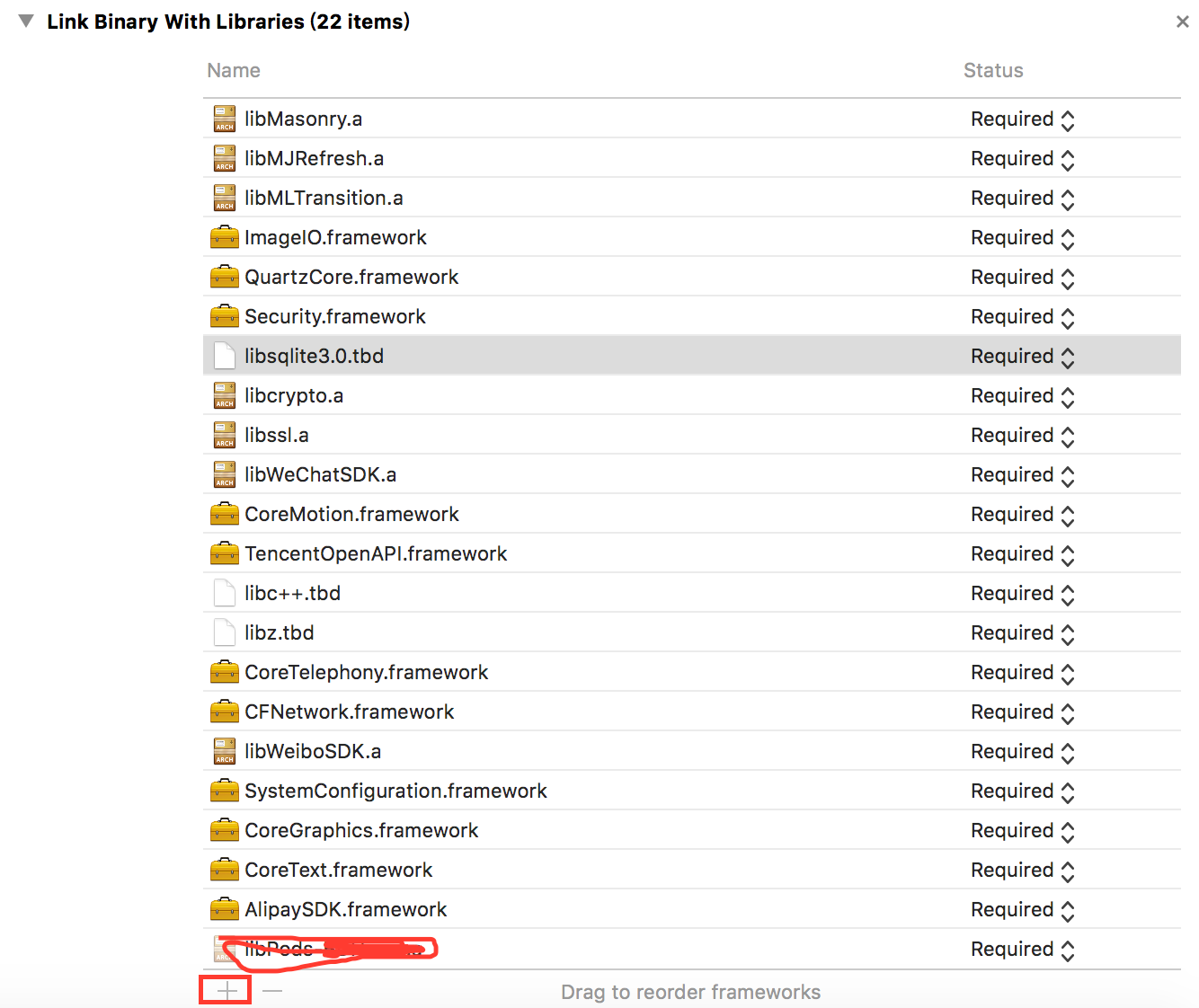The width and height of the screenshot is (1199, 1008).
Task: Select the CoreGraphics.framework name text
Action: pyautogui.click(x=361, y=830)
